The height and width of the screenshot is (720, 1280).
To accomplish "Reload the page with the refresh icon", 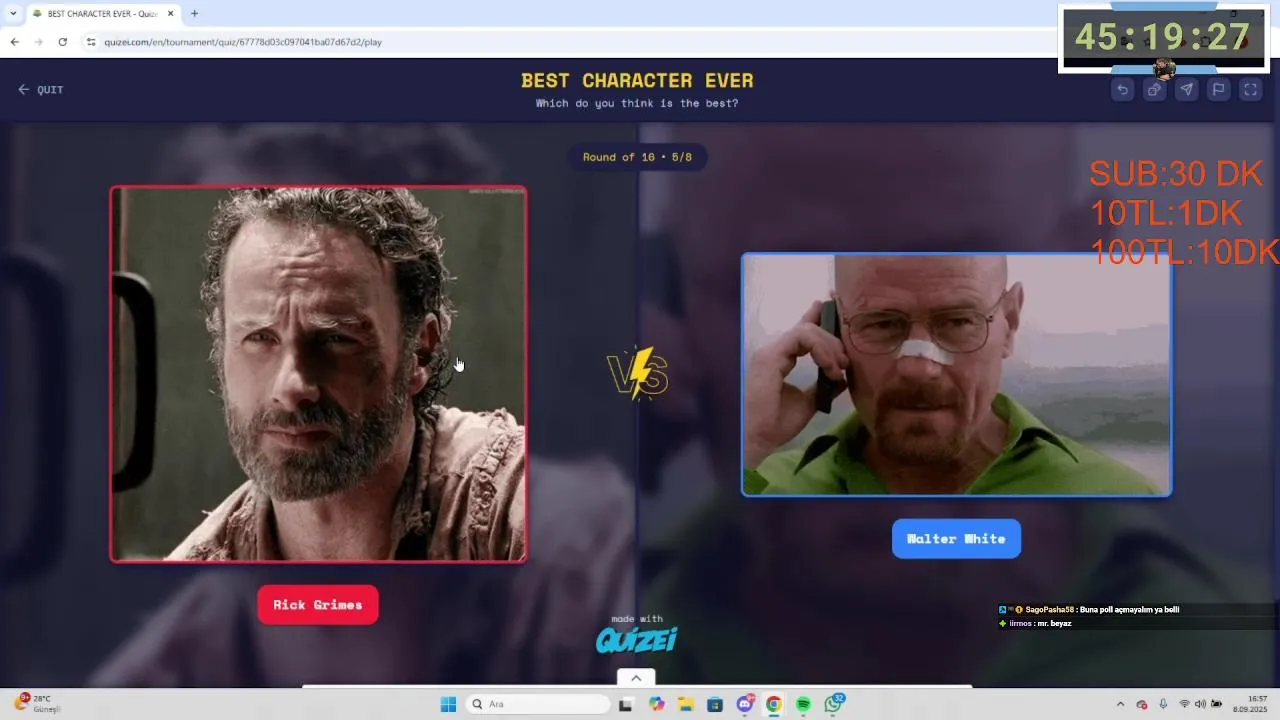I will [62, 42].
